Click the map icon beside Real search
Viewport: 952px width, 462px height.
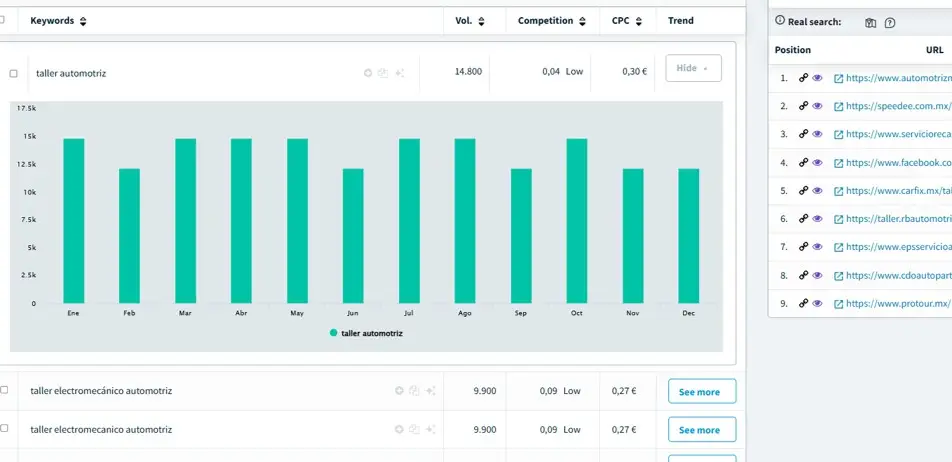[x=870, y=23]
